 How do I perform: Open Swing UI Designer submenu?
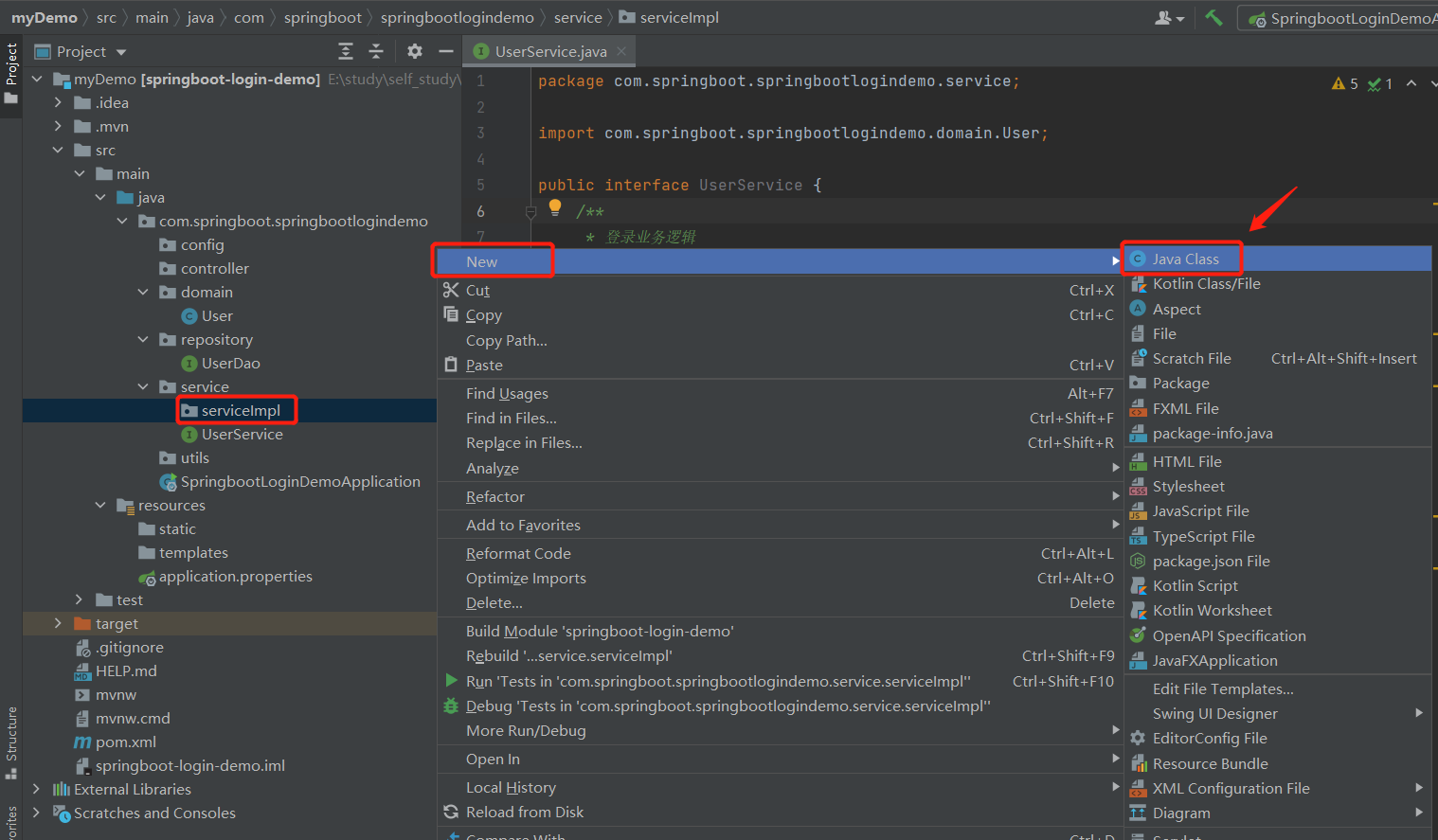coord(1277,713)
